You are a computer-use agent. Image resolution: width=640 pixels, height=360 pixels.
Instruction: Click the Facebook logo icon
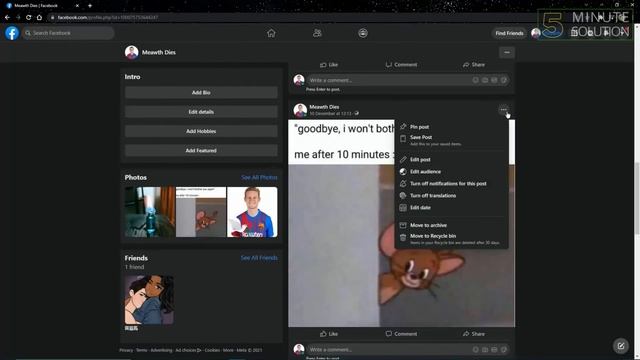12,33
